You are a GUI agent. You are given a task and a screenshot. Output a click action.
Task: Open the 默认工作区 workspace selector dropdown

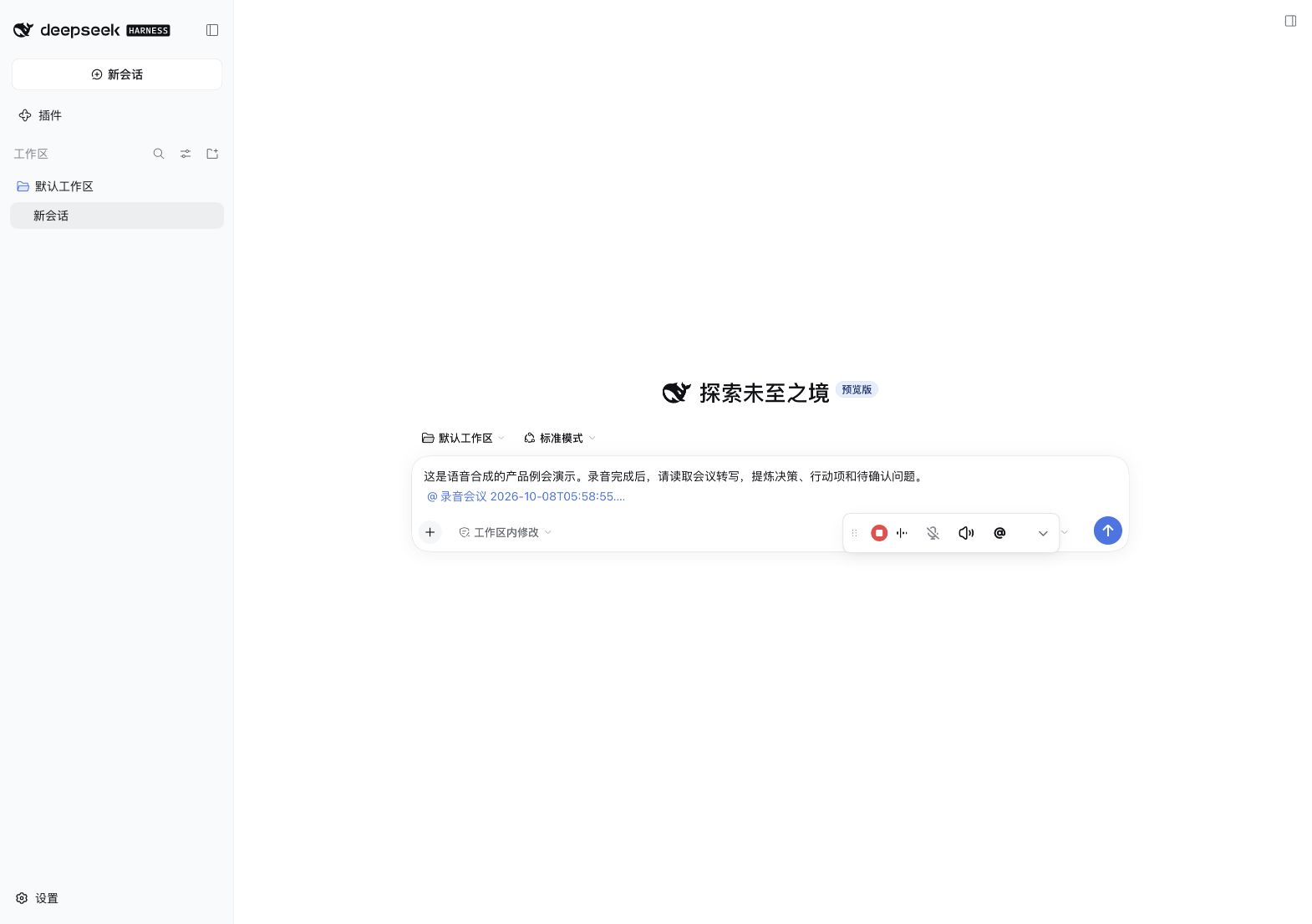463,438
